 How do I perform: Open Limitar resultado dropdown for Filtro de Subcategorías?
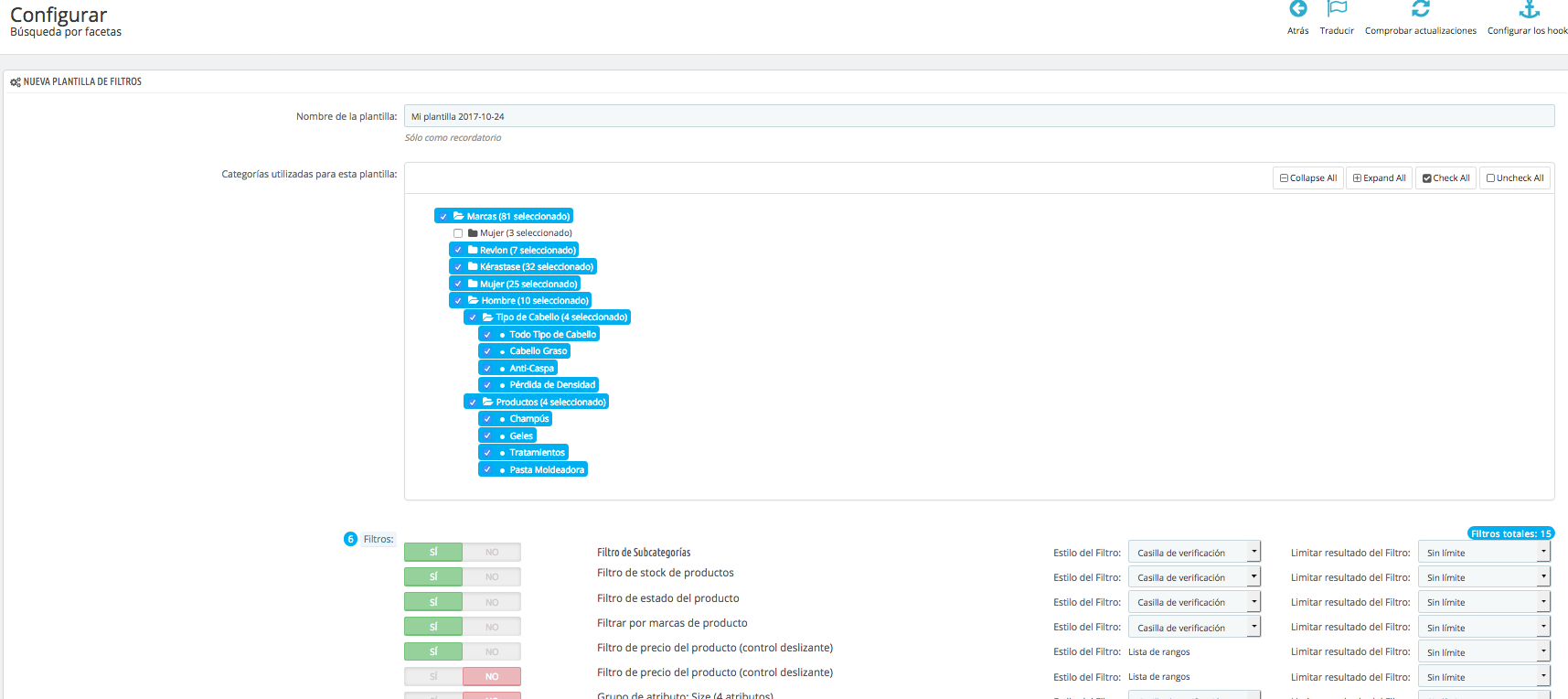tap(1484, 552)
